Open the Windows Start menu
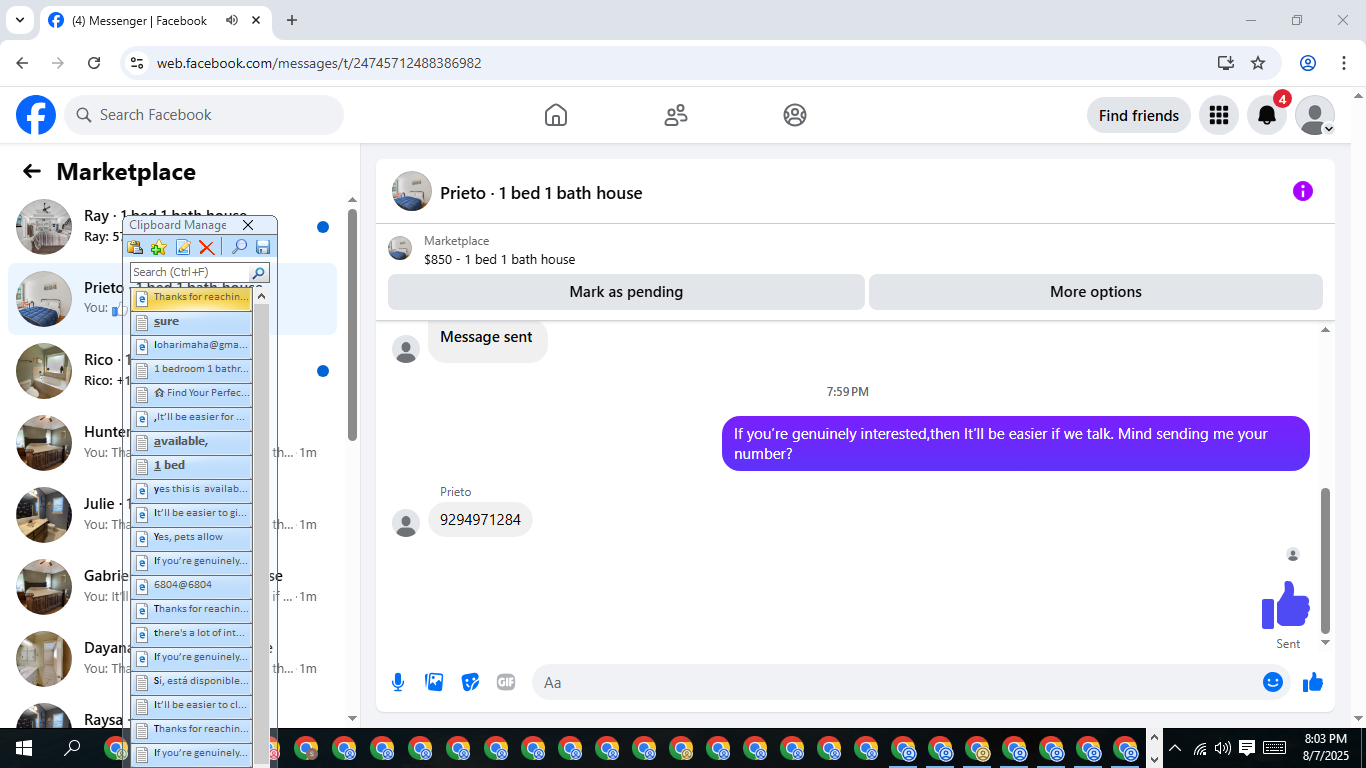The width and height of the screenshot is (1366, 768). click(x=24, y=748)
